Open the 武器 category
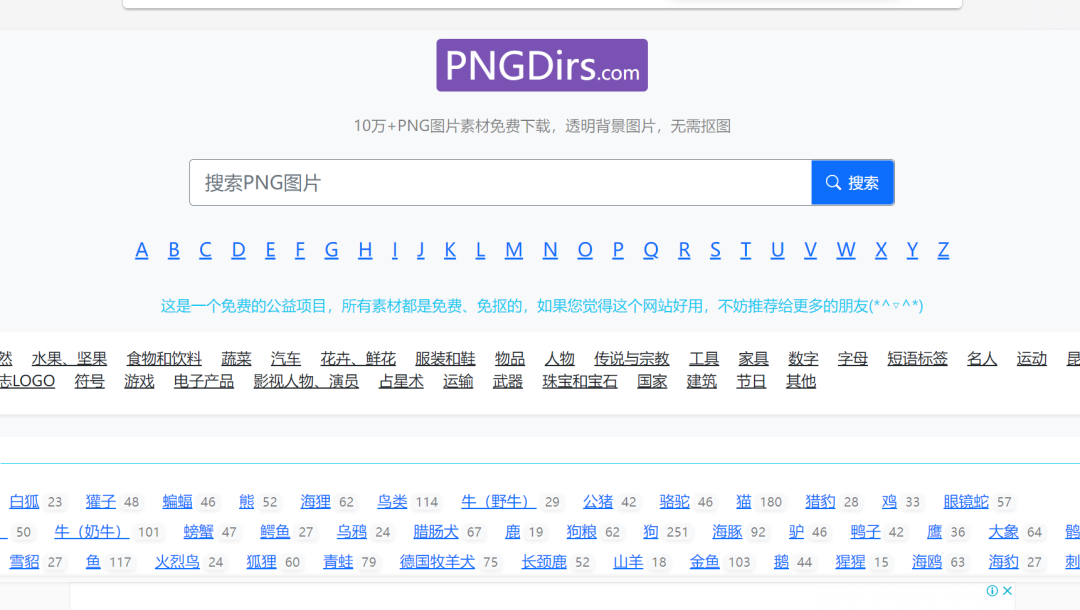This screenshot has width=1080, height=610. click(508, 381)
